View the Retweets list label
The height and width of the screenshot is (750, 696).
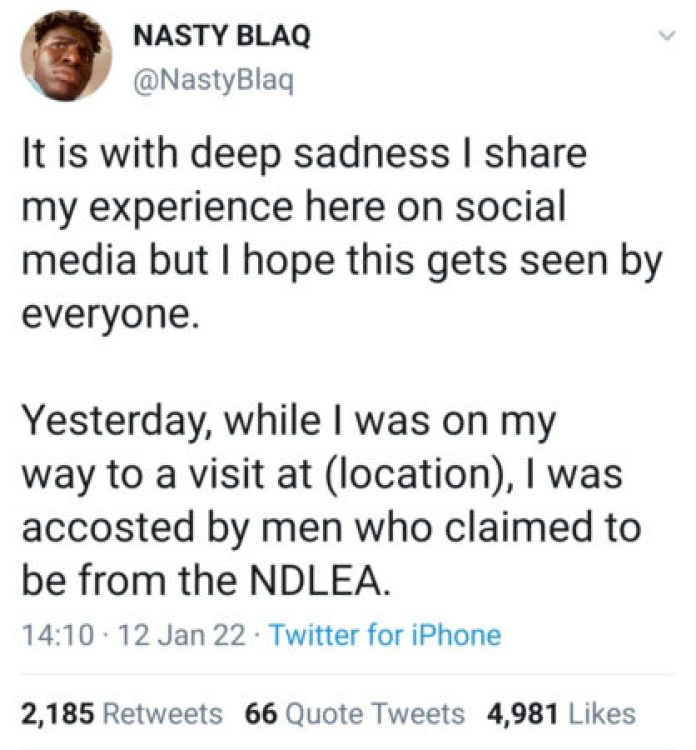163,713
